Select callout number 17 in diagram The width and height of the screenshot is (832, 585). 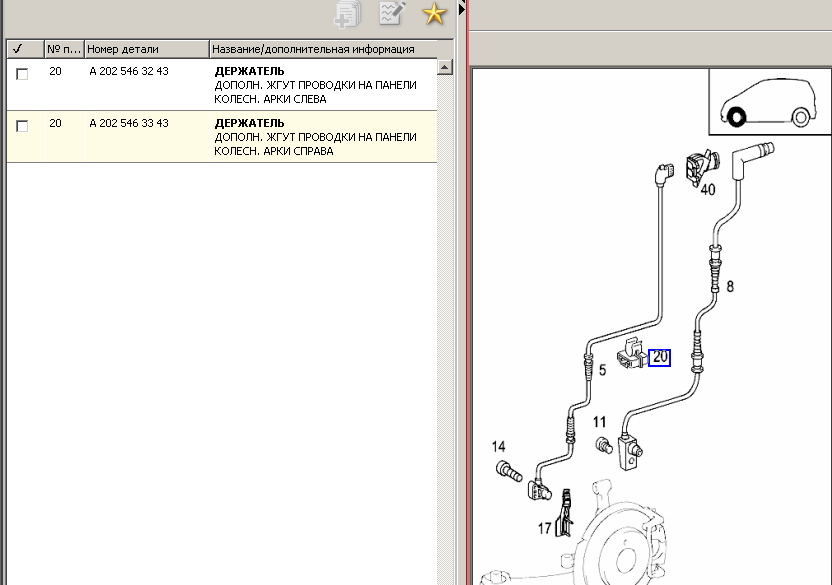click(544, 527)
